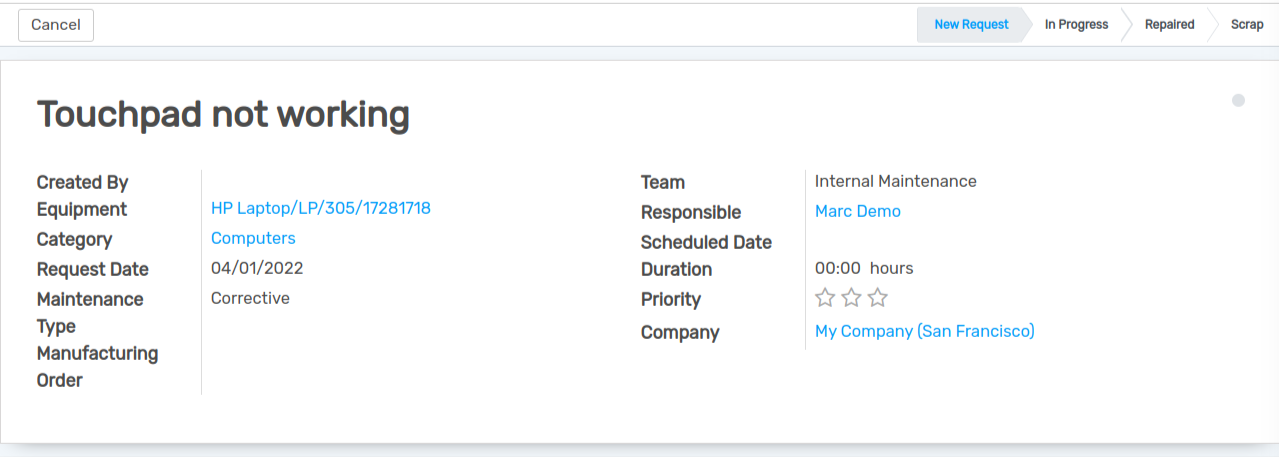Click the empty Scheduled Date field

pyautogui.click(x=900, y=241)
